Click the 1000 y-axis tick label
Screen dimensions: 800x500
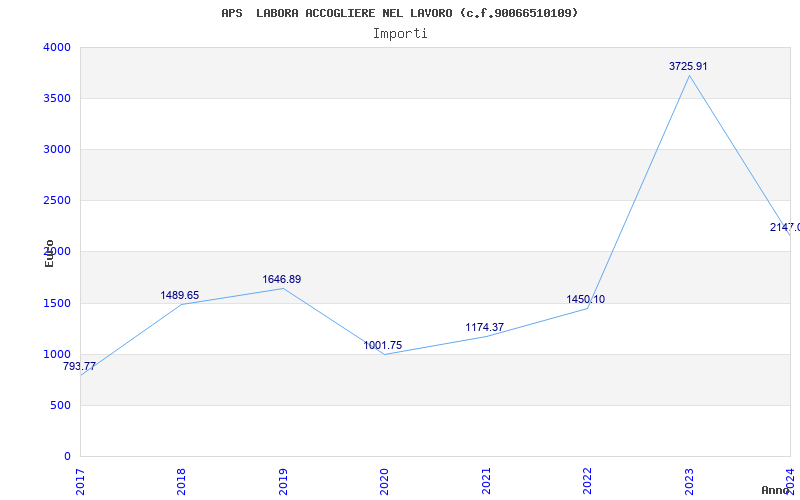pos(57,355)
